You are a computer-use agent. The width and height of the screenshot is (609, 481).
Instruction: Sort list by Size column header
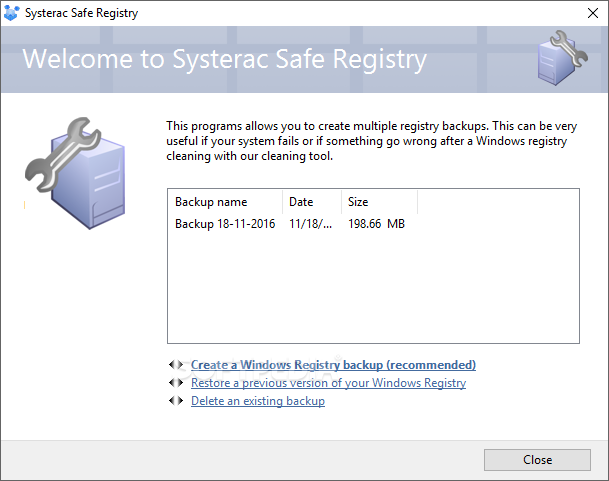[379, 202]
